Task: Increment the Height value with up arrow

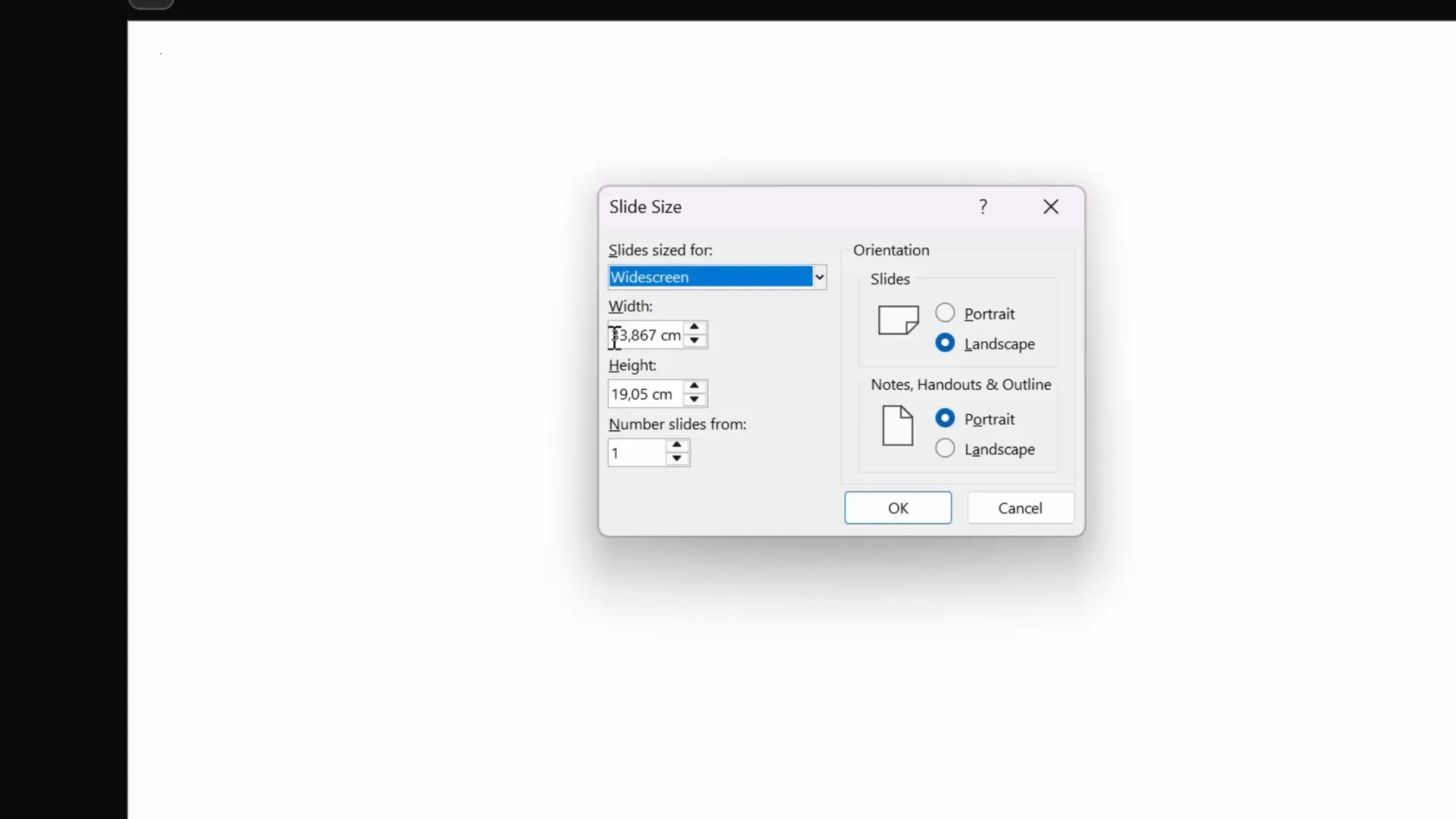Action: pos(695,387)
